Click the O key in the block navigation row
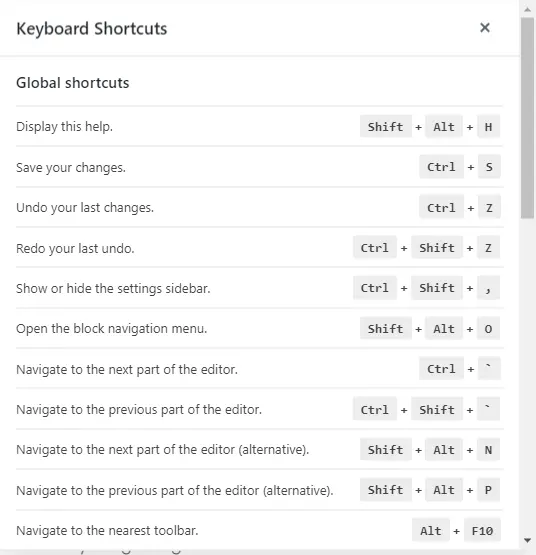Image resolution: width=536 pixels, height=555 pixels. tap(488, 329)
